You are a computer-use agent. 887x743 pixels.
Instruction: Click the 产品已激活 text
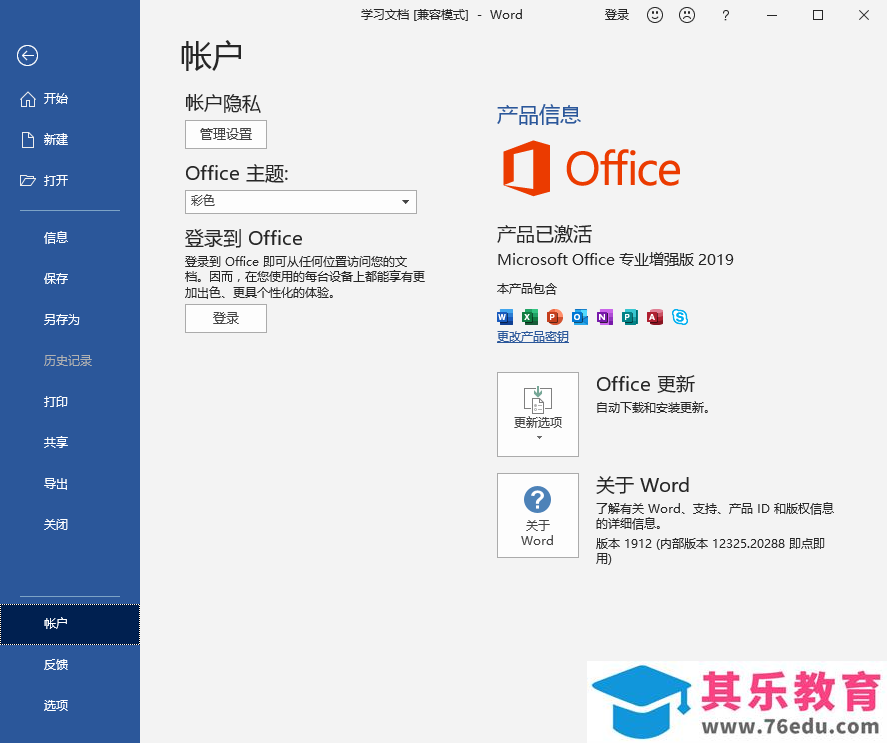click(544, 234)
